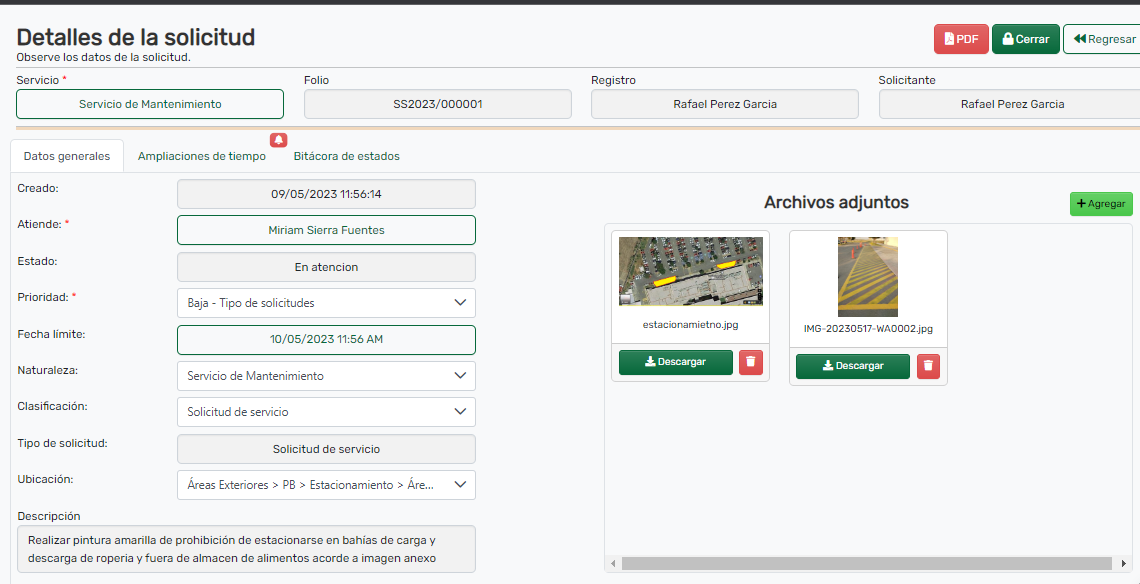Open the parking lot aerial thumbnail
The height and width of the screenshot is (584, 1140).
(x=690, y=271)
